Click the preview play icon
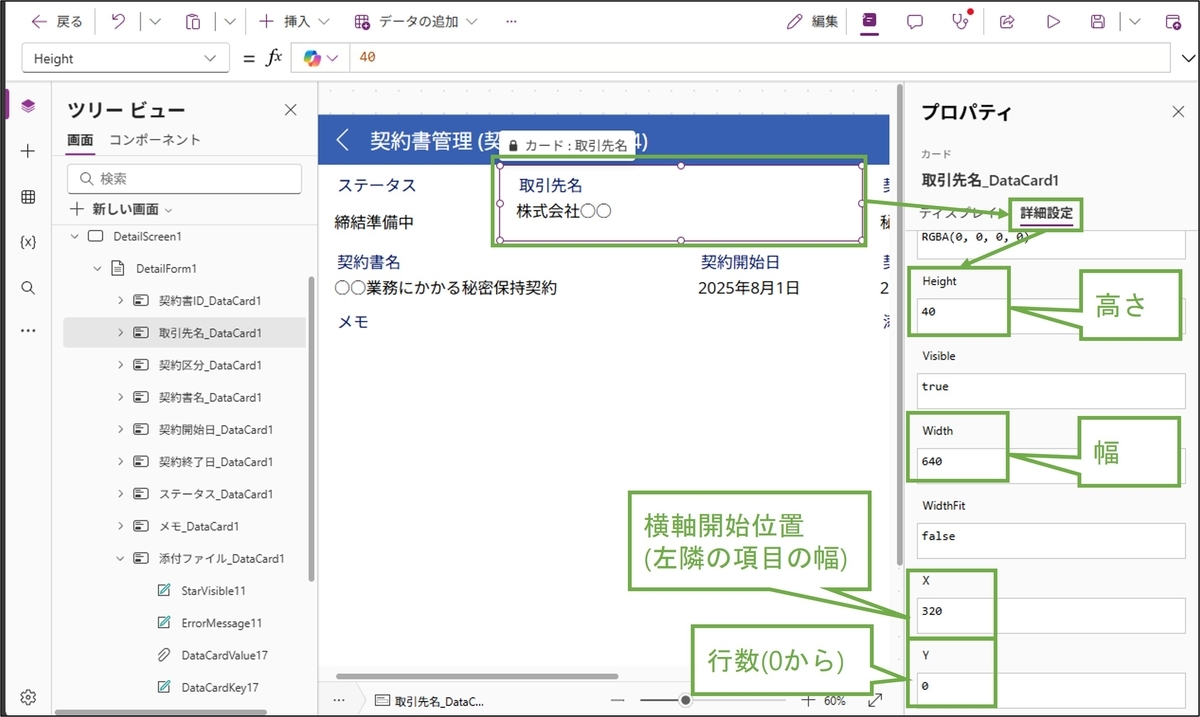Viewport: 1200px width, 717px height. coord(1053,21)
